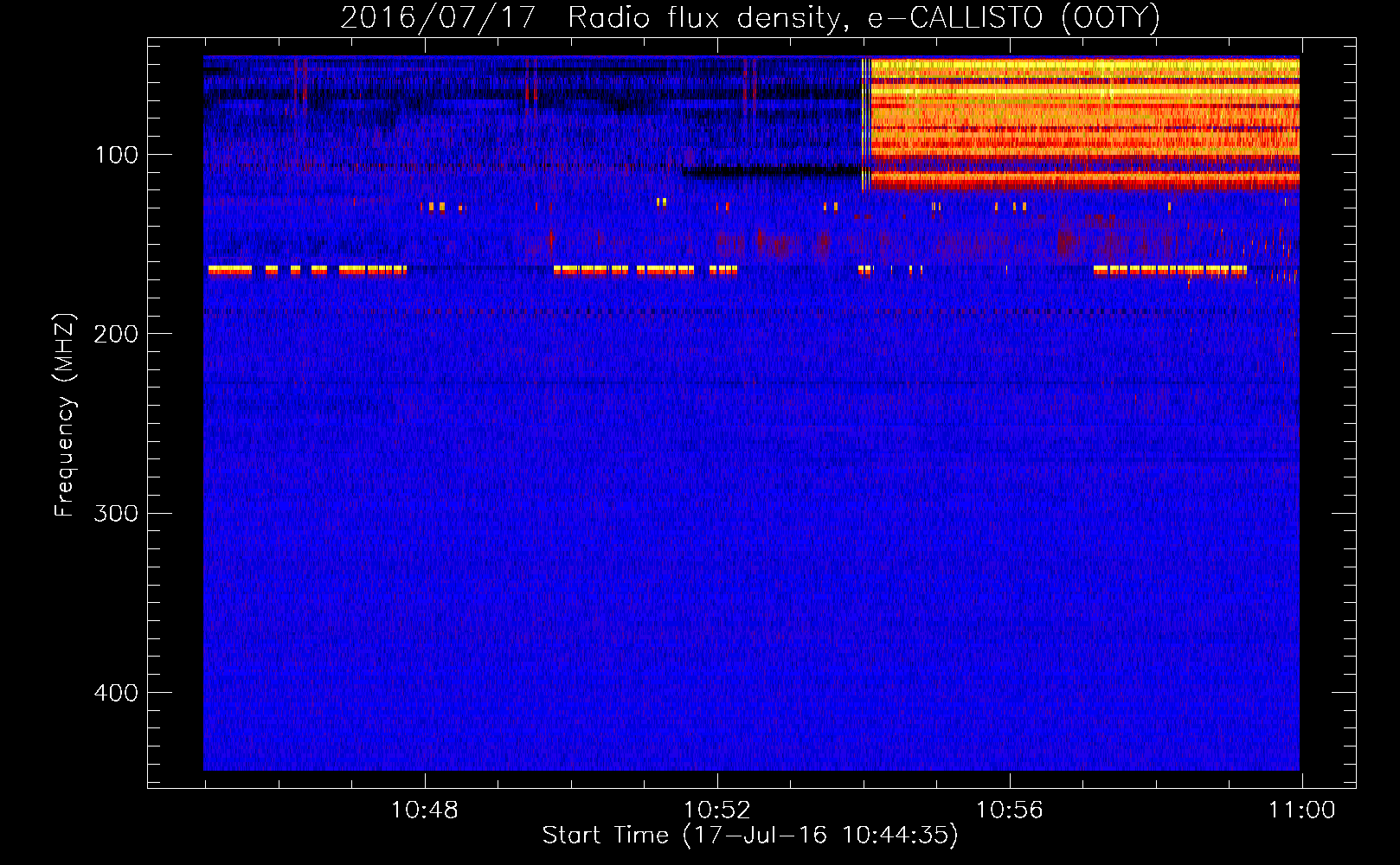
Task: Click the 400 frequency tick label
Action: tap(116, 693)
